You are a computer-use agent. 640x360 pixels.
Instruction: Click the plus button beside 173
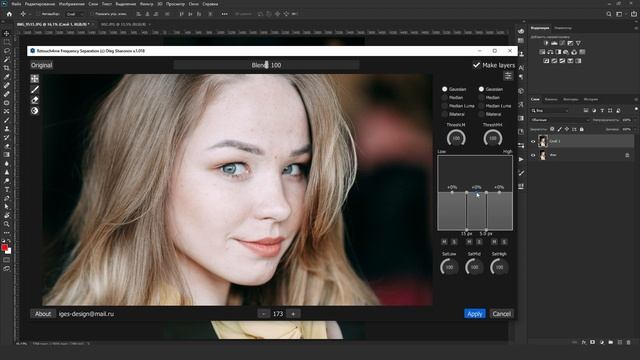coord(293,313)
